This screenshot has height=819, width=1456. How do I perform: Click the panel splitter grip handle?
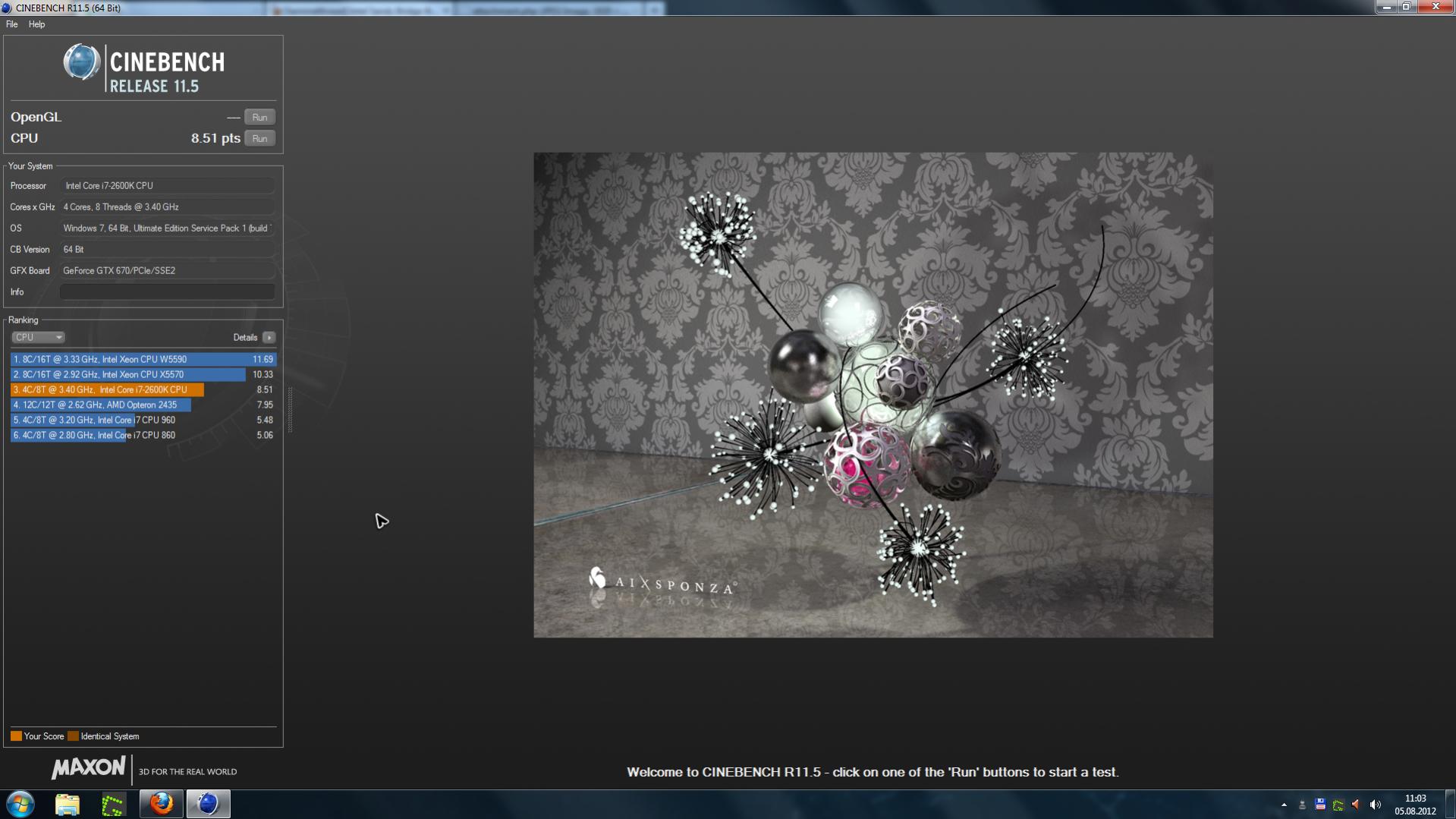click(290, 410)
